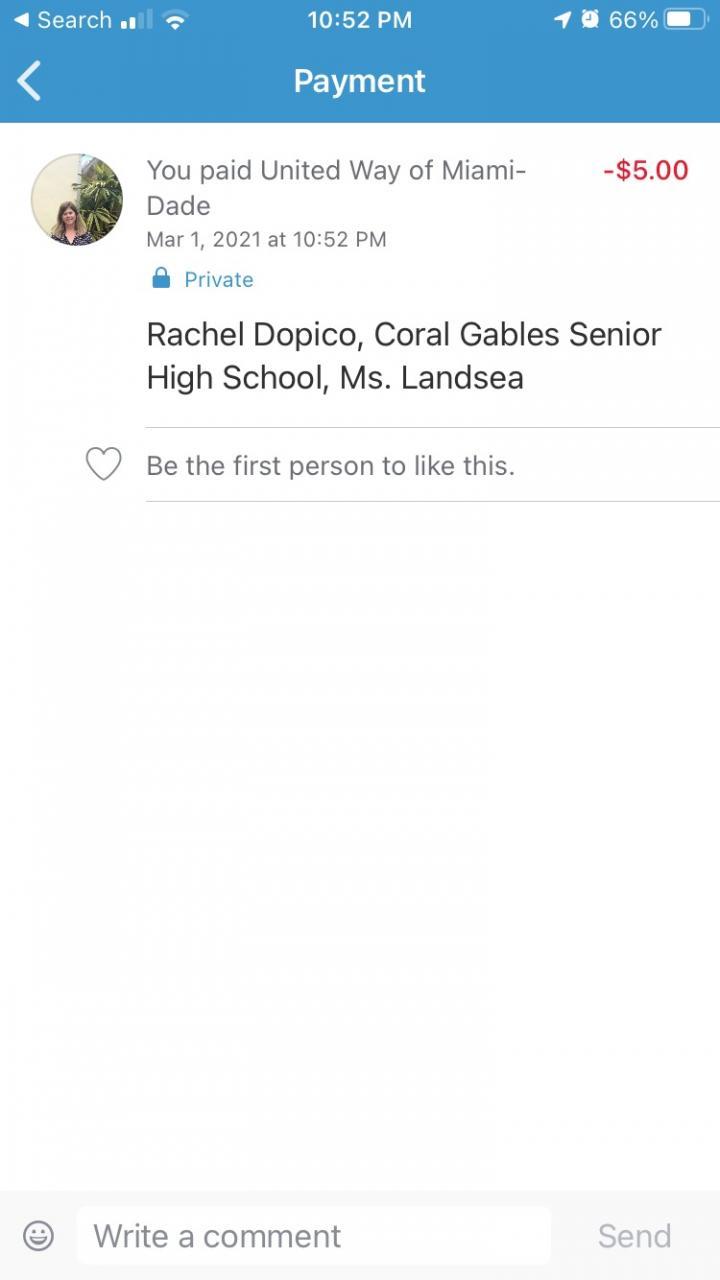The image size is (720, 1280).
Task: Tap 'Be the first person to like this'
Action: [x=330, y=465]
